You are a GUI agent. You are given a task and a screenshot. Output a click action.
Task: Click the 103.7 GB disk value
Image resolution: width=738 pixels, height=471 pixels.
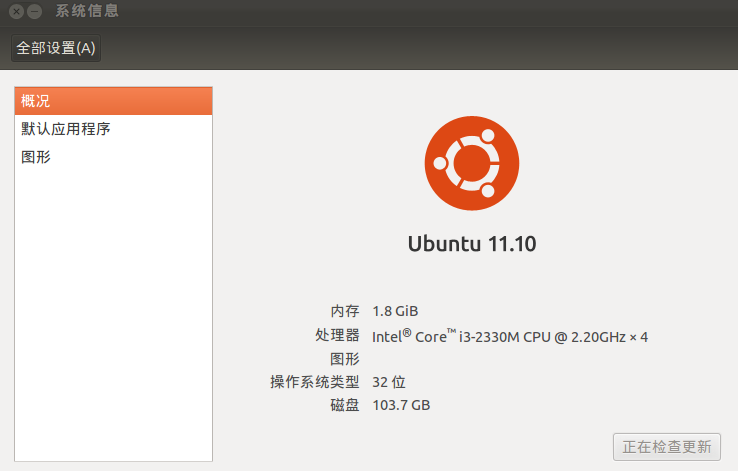click(401, 405)
